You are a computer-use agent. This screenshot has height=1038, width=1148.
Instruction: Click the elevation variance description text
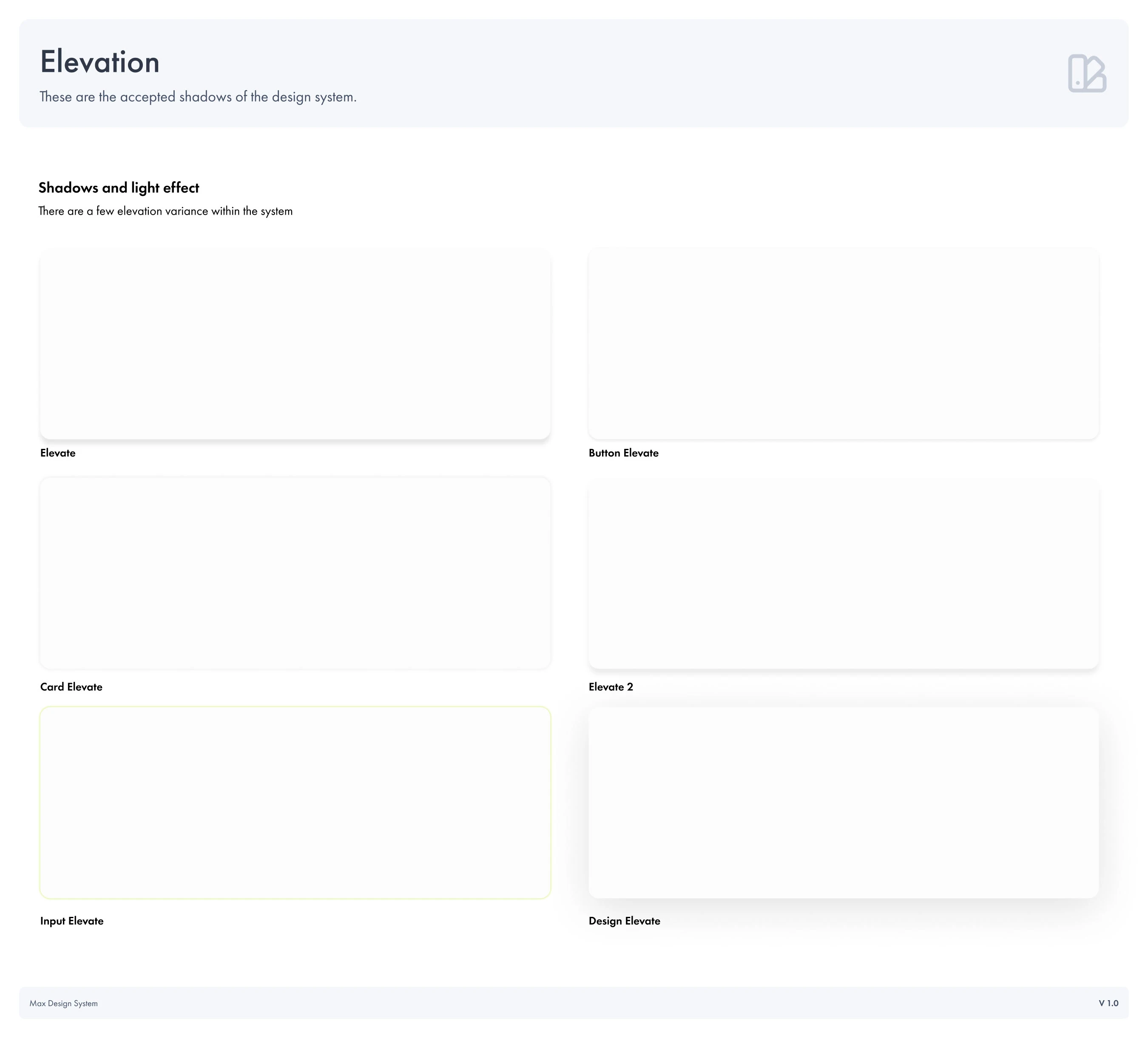pos(165,211)
